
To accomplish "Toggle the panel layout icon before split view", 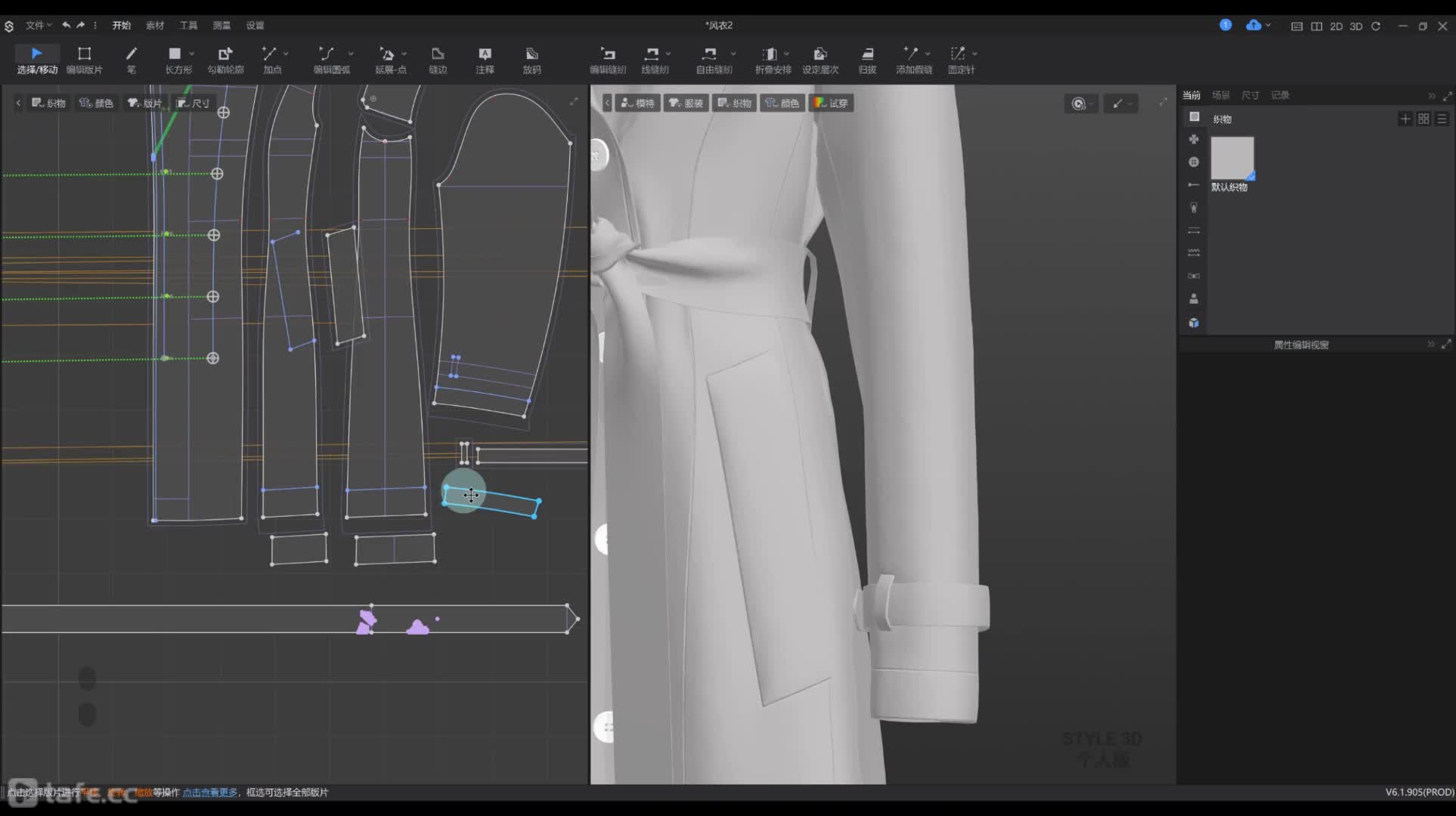I will (1296, 26).
